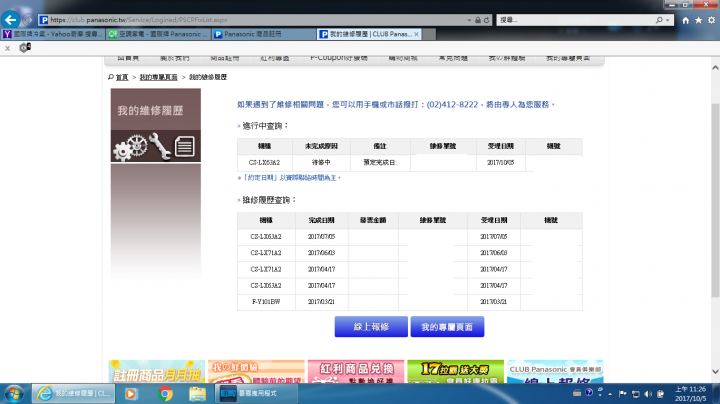This screenshot has height=404, width=720.
Task: Click the 我的專屬頁面 breadcrumb link
Action: (158, 77)
